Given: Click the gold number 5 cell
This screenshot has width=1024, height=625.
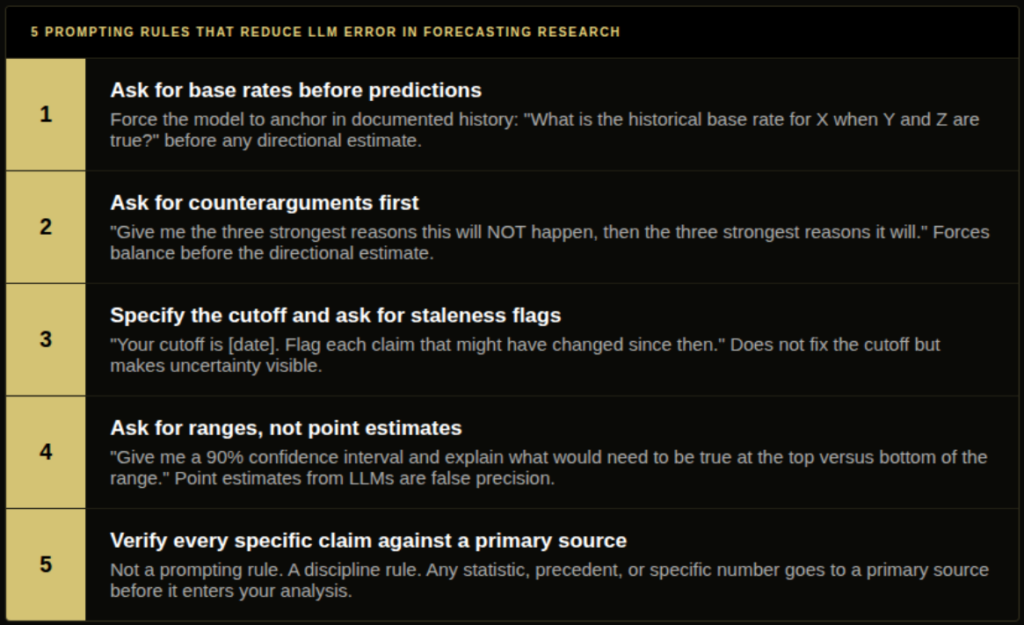Looking at the screenshot, I should (x=46, y=564).
